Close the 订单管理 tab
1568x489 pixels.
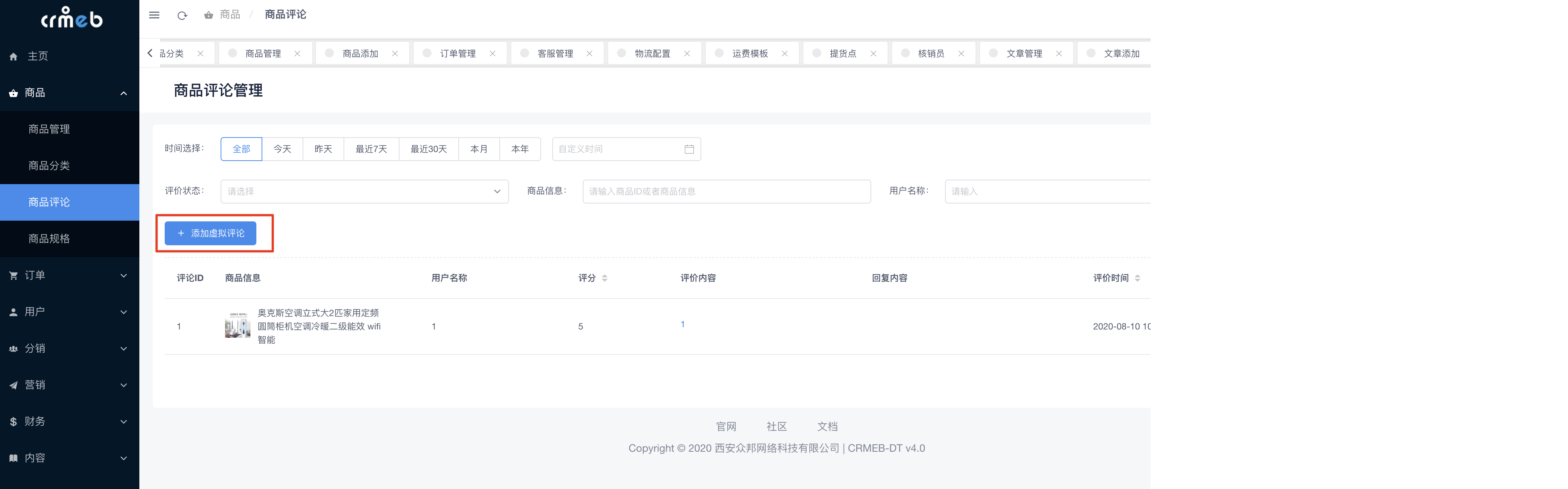[x=493, y=54]
